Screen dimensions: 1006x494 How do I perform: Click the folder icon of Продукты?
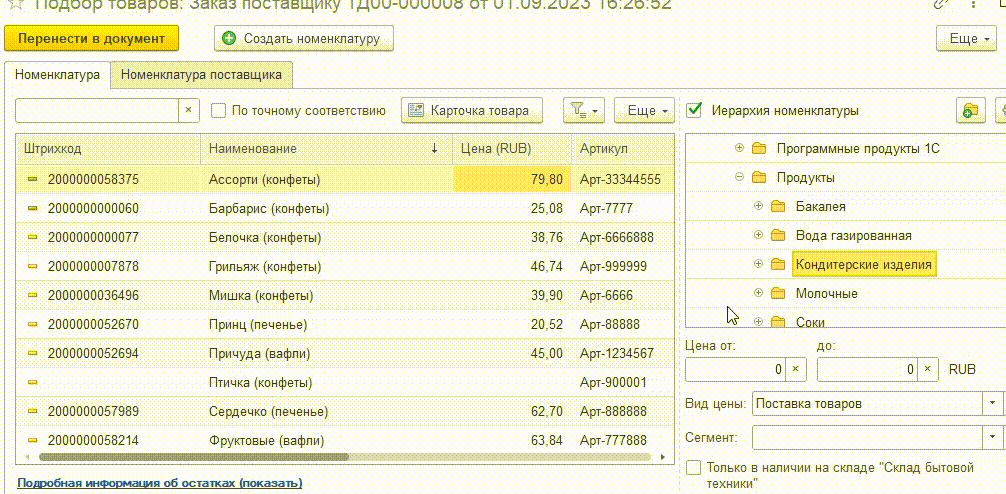pos(759,177)
